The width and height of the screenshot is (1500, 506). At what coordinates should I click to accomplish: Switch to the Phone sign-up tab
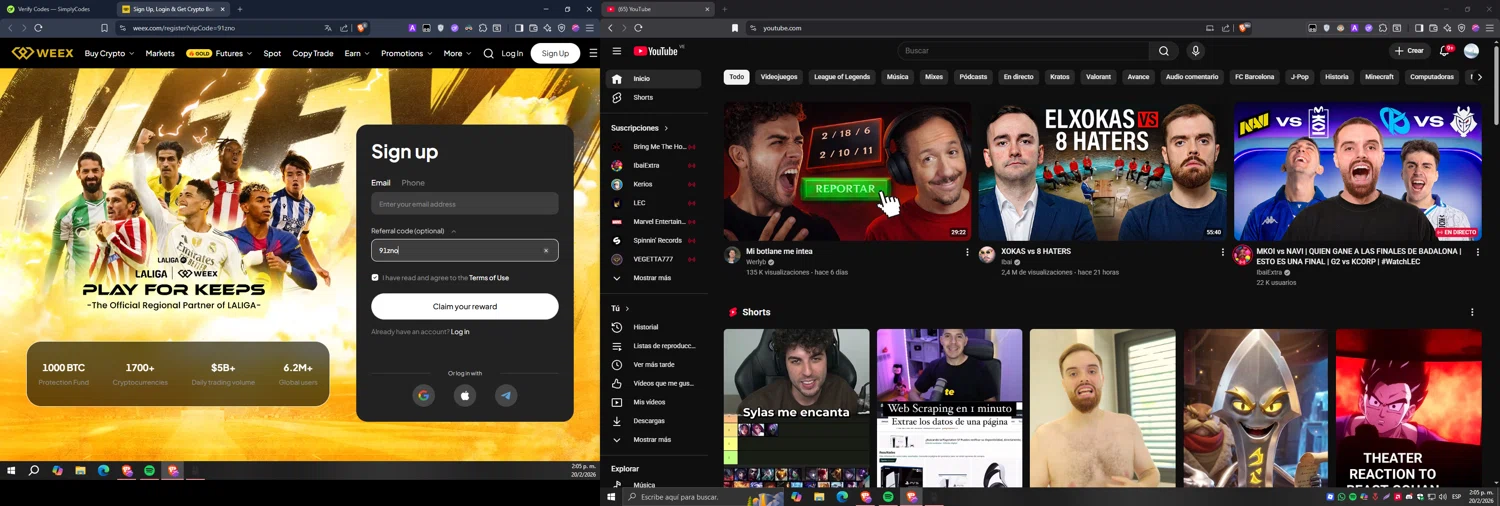413,183
